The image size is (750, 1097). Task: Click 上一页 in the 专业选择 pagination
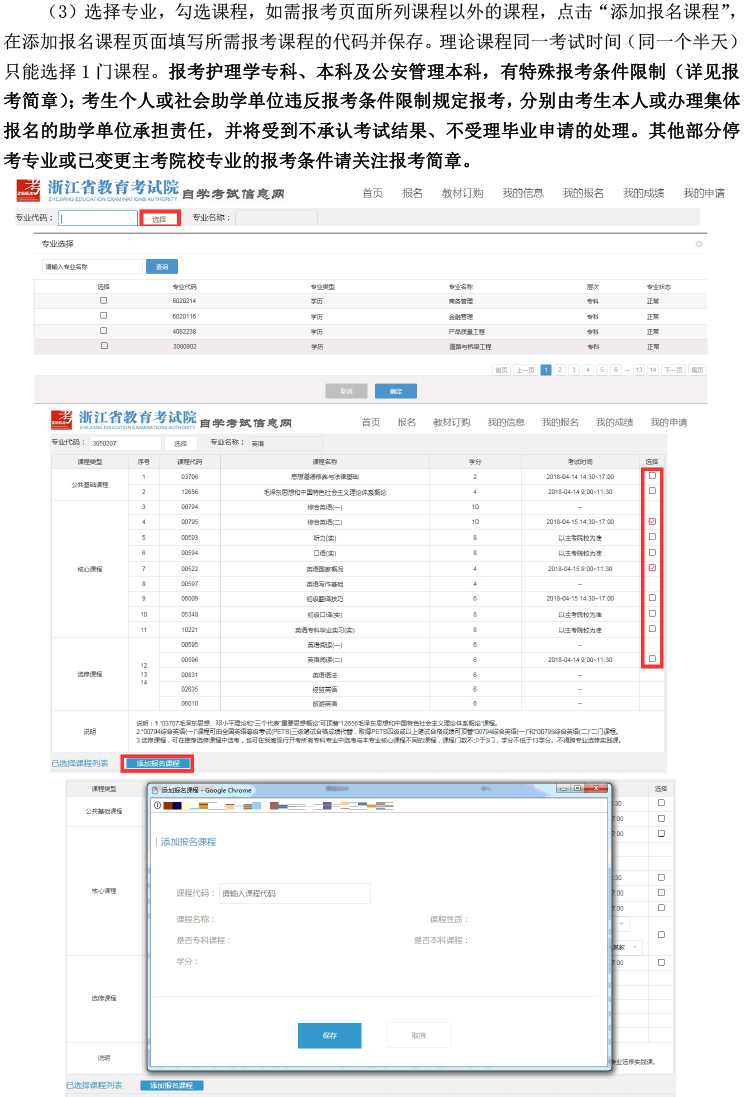click(525, 370)
